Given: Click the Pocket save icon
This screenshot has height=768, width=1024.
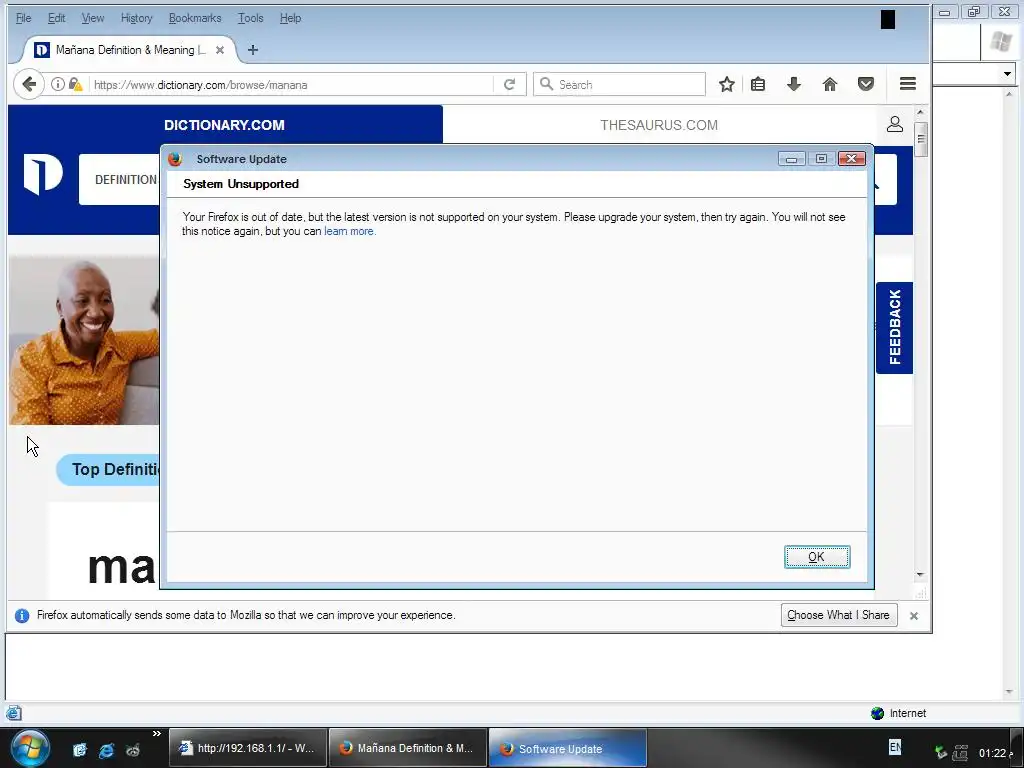Looking at the screenshot, I should [866, 84].
